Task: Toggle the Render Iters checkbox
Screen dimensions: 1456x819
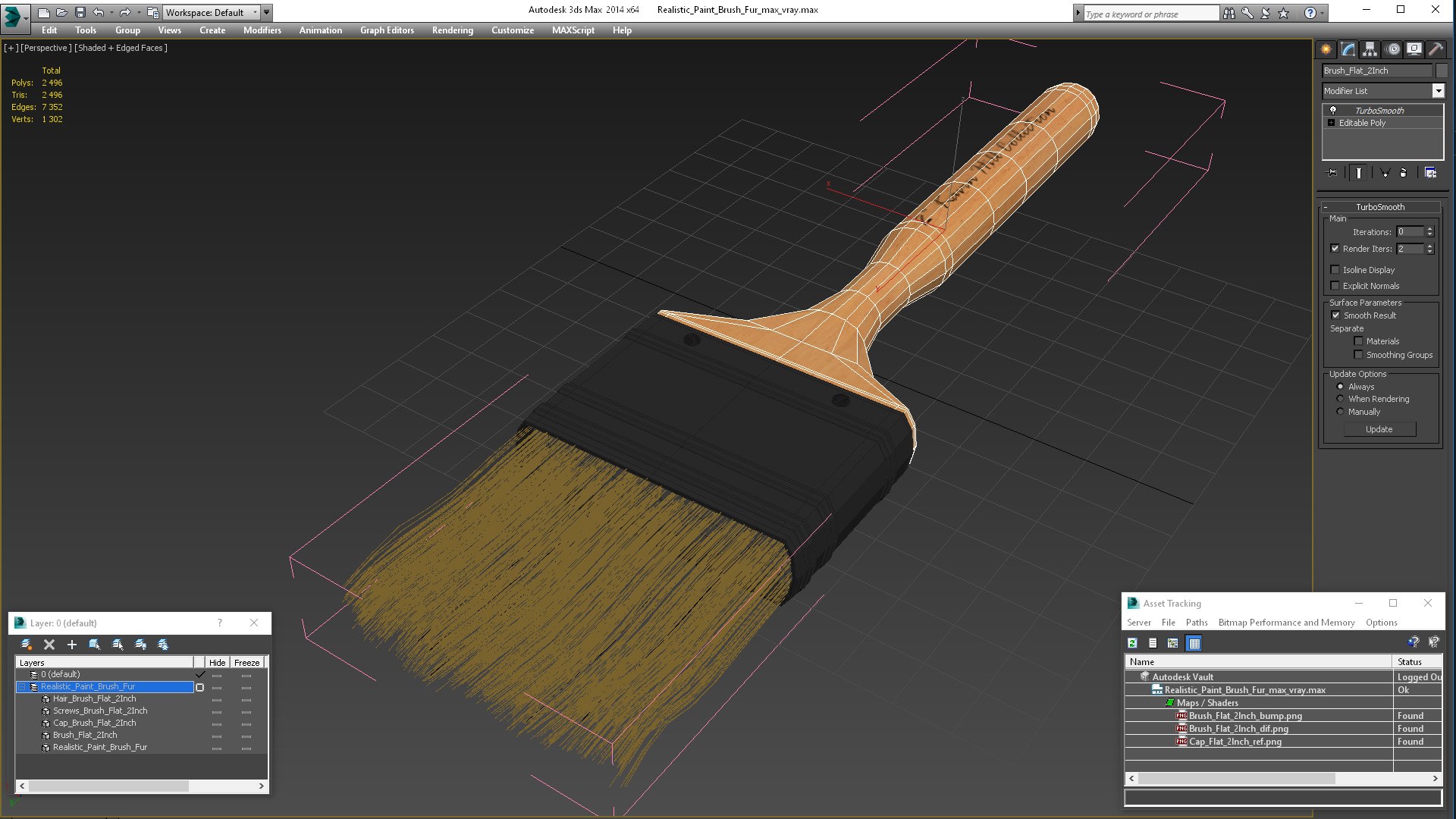Action: tap(1335, 249)
